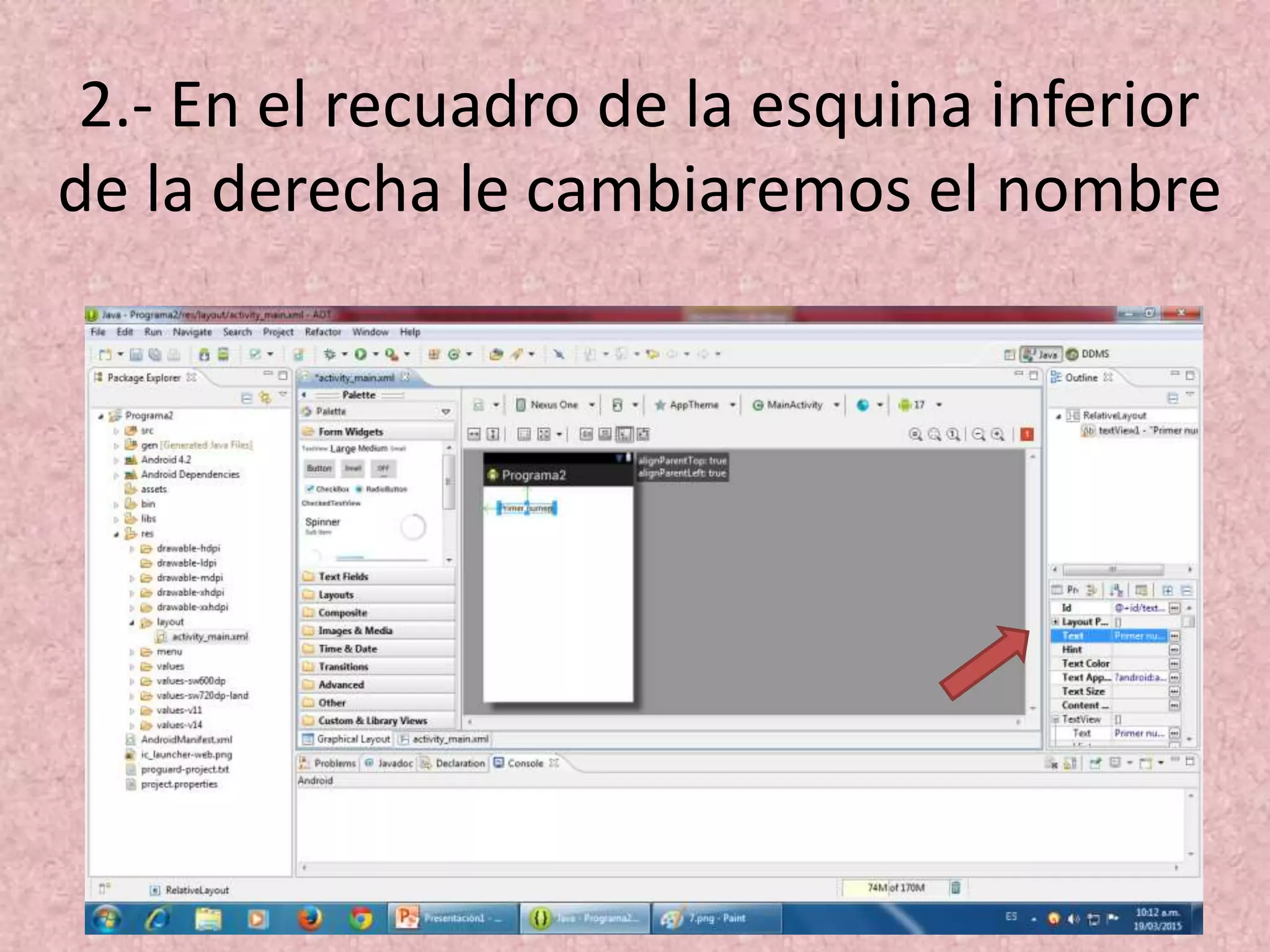Collapse the res folder
The image size is (1270, 952).
tap(116, 534)
